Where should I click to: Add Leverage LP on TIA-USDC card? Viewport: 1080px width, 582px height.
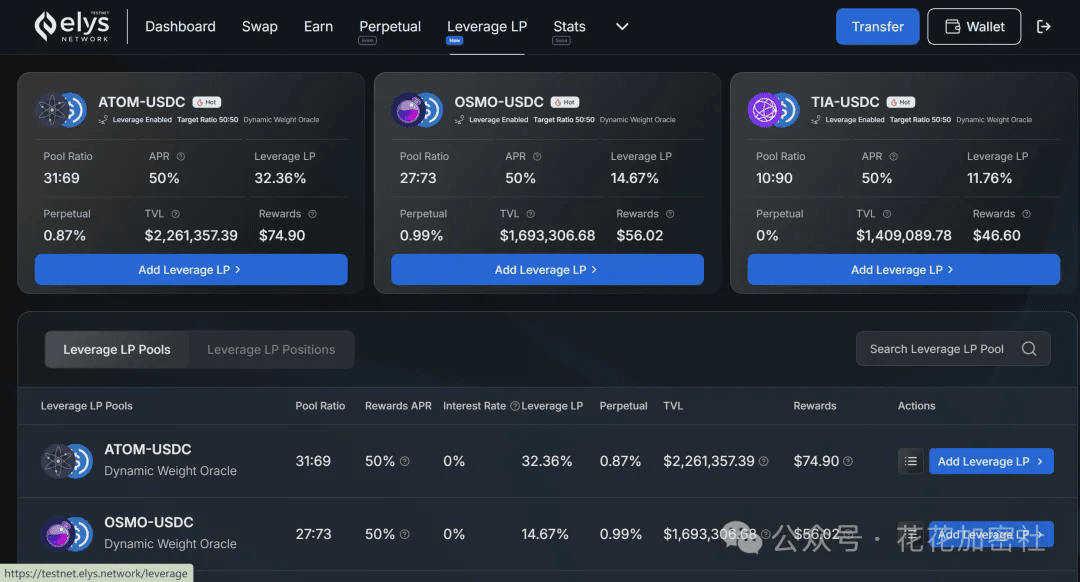[x=903, y=269]
